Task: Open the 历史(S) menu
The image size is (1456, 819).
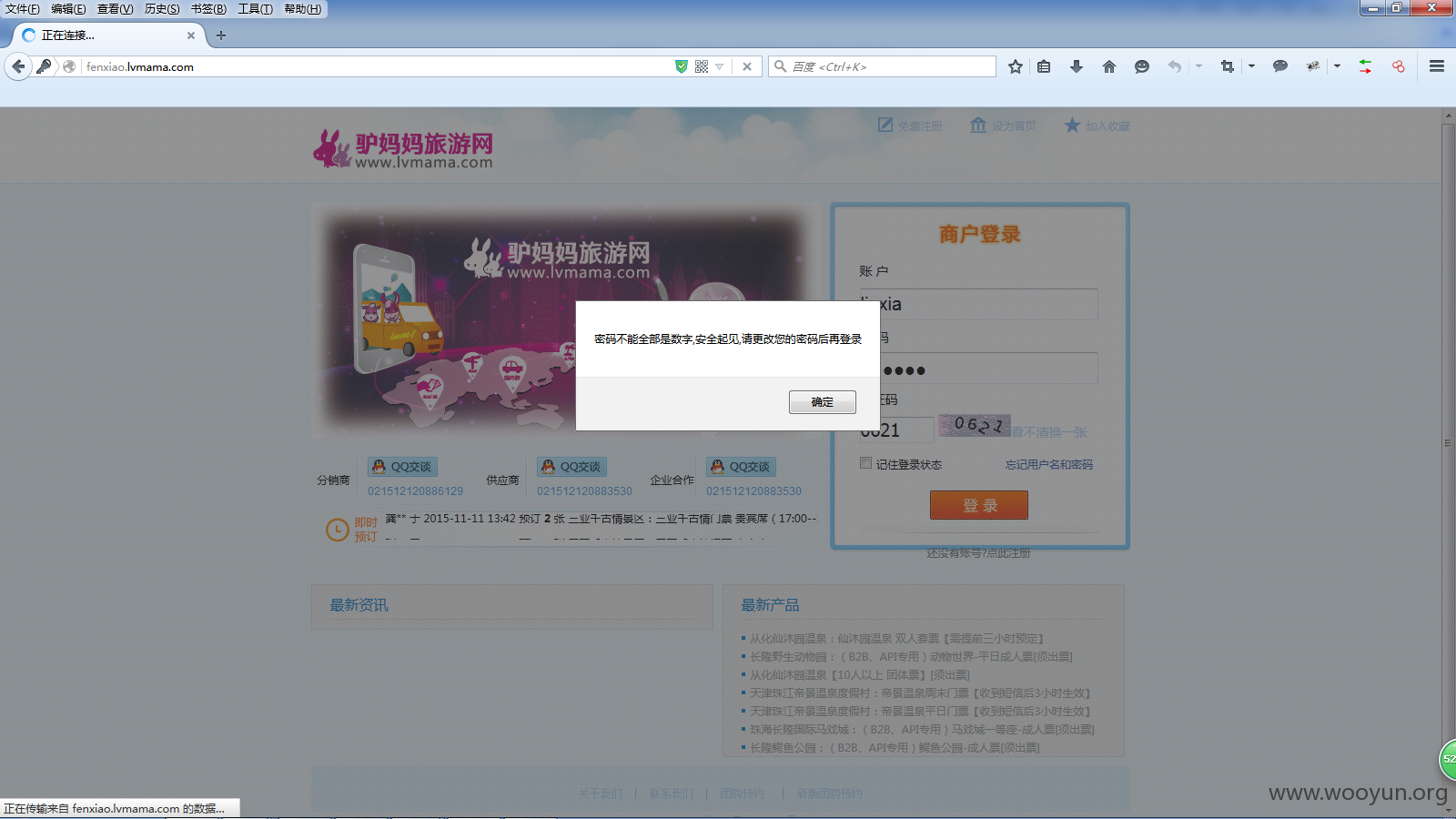Action: 162,8
